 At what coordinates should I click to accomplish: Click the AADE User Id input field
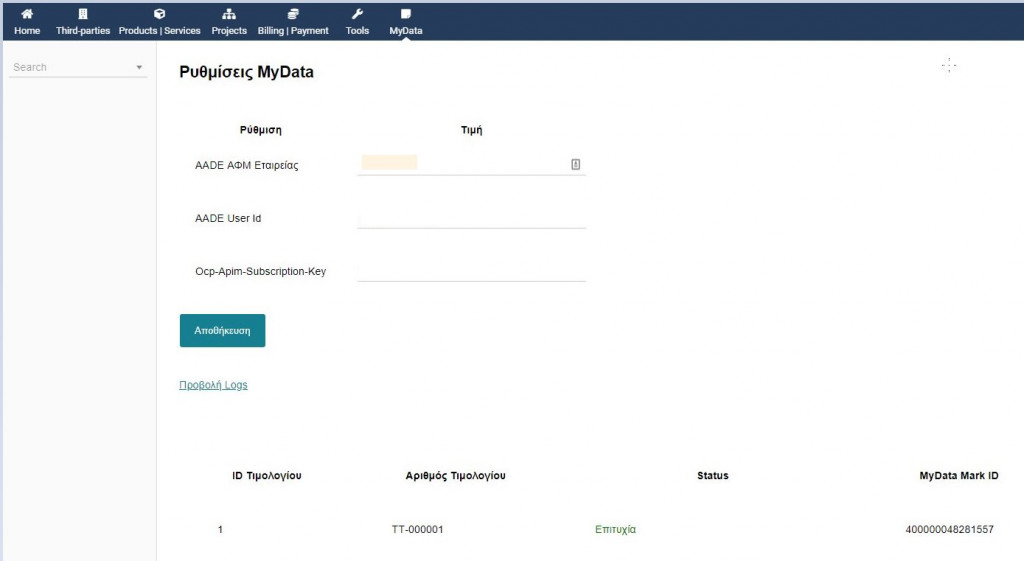(471, 217)
